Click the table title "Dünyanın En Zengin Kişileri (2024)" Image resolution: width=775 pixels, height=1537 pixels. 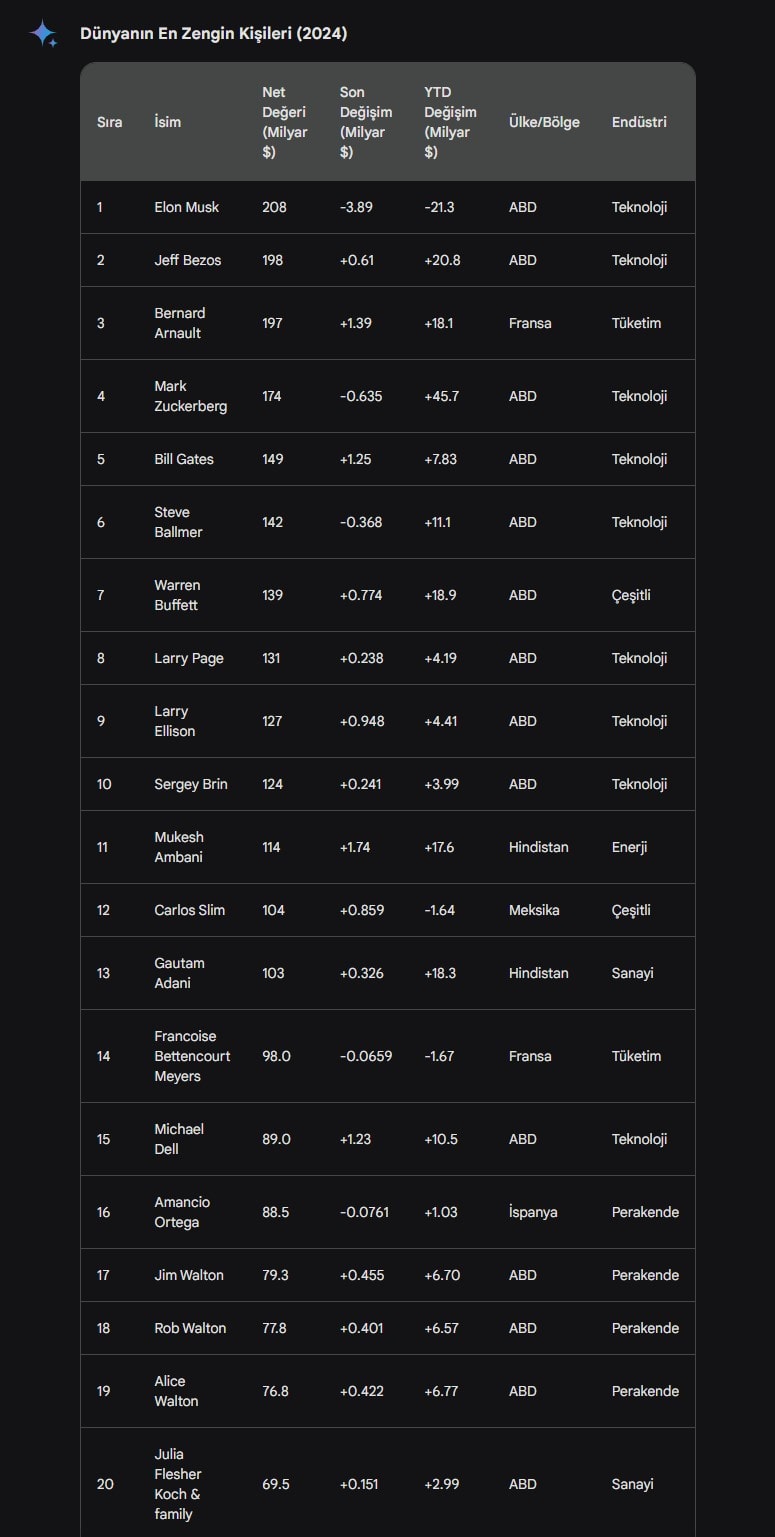click(213, 34)
